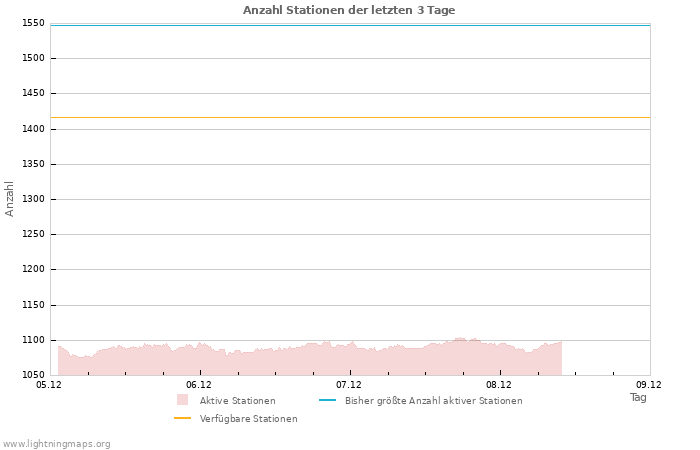Toggle Bisher größte Anzahl aktiver Stationen series
Viewport: 700px width, 450px height.
coord(433,400)
